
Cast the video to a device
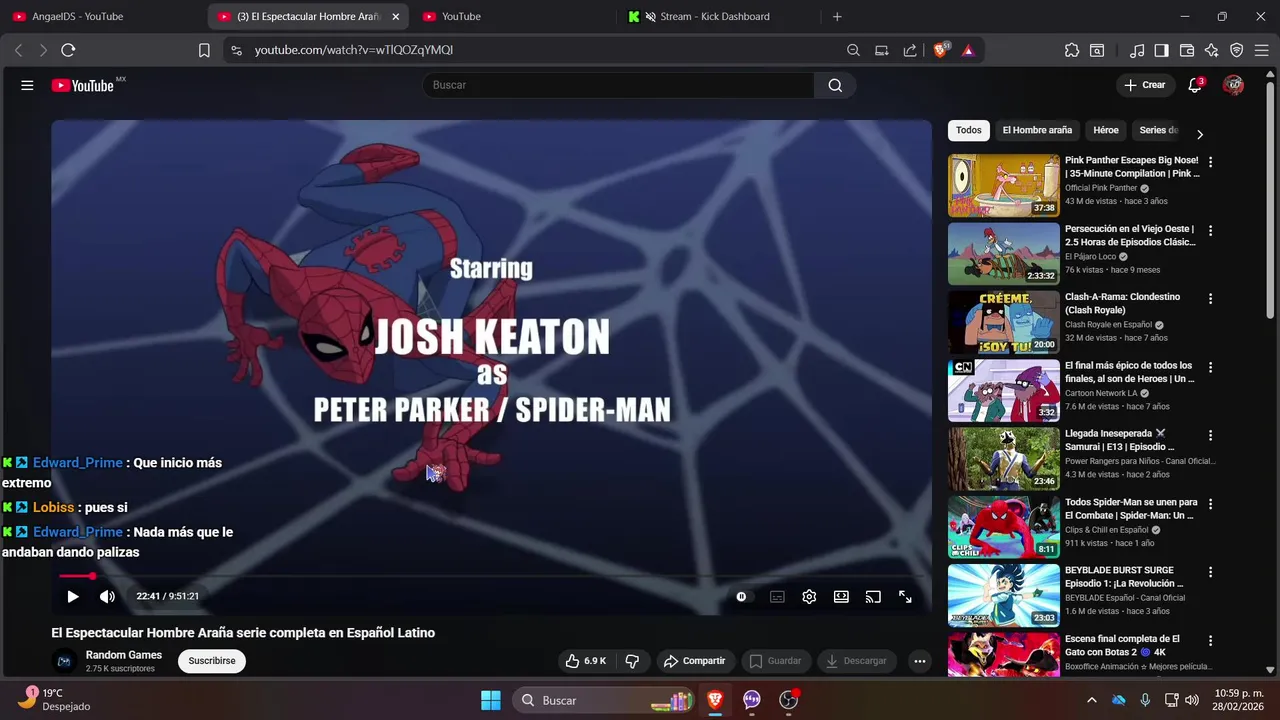point(873,596)
